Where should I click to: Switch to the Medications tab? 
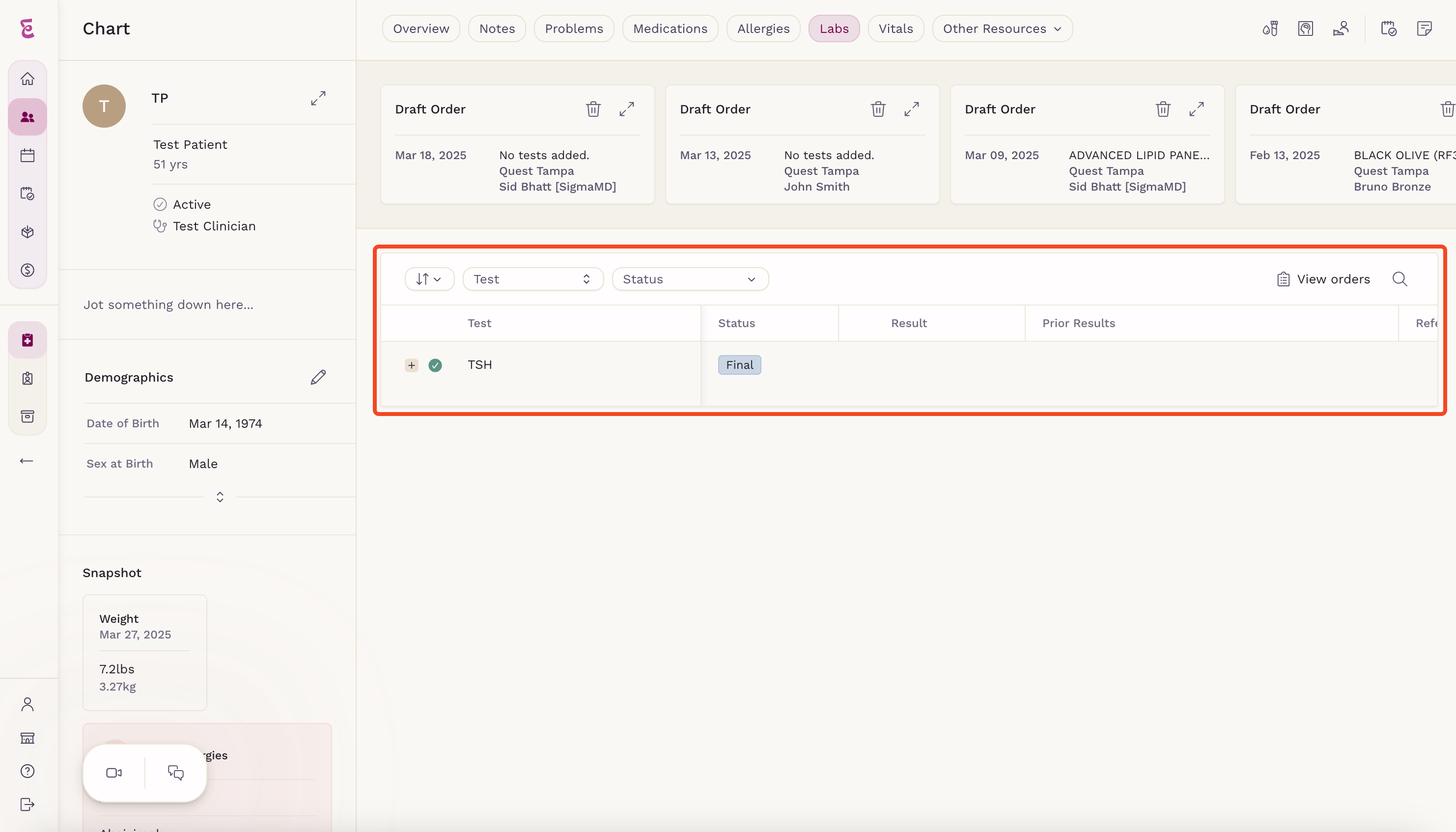point(671,28)
